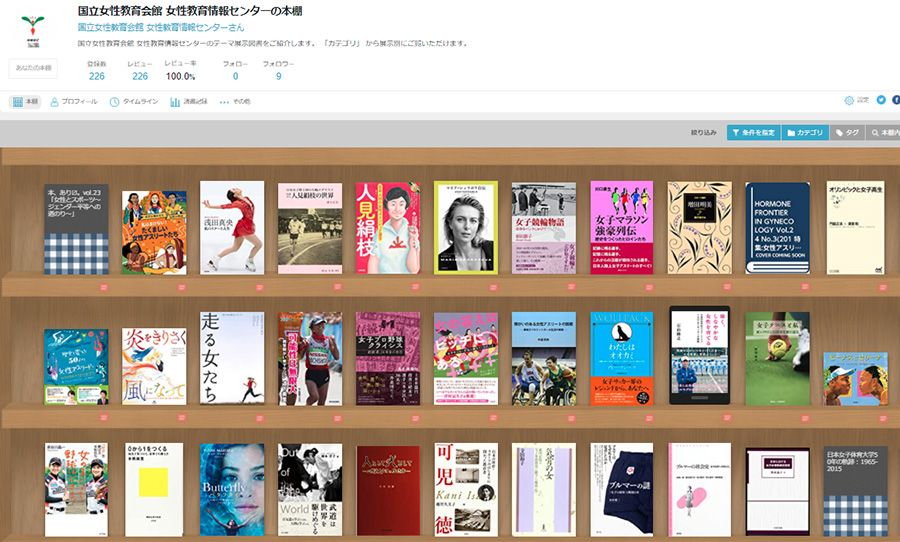900x542 pixels.
Task: Open the 女子競輪物語 book cover
Action: pos(544,229)
